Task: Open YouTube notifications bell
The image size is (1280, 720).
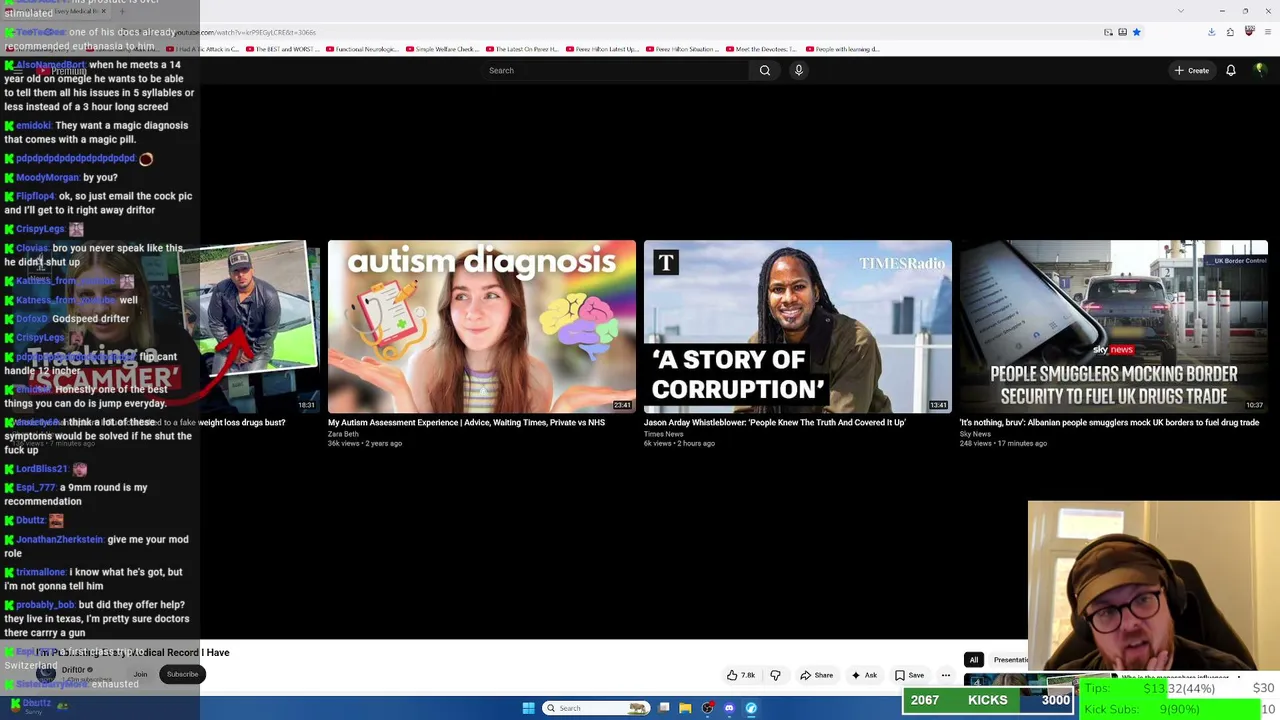Action: pos(1231,70)
